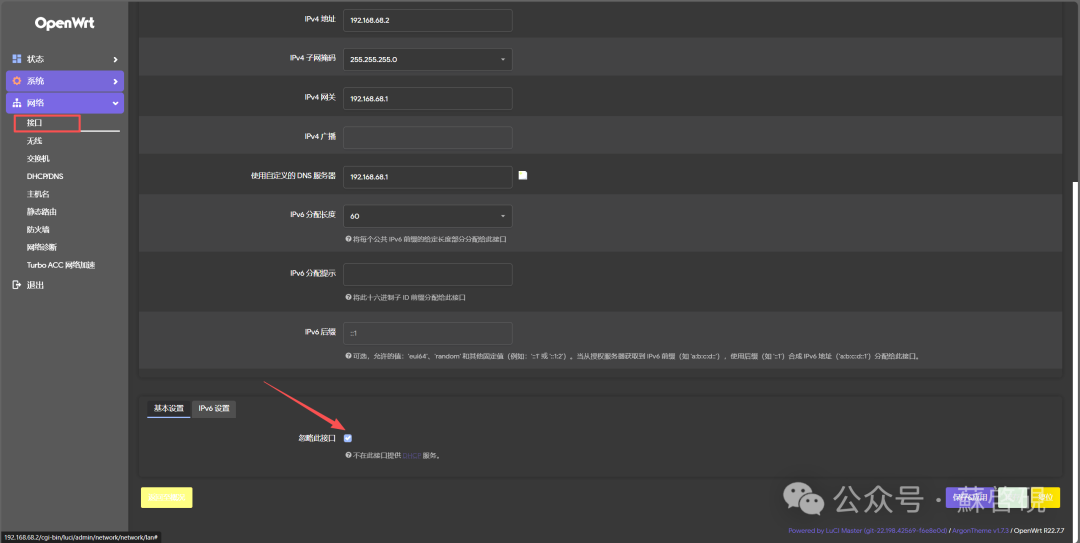Image resolution: width=1080 pixels, height=543 pixels.
Task: Click the IPv4 网关 input field
Action: click(x=428, y=99)
